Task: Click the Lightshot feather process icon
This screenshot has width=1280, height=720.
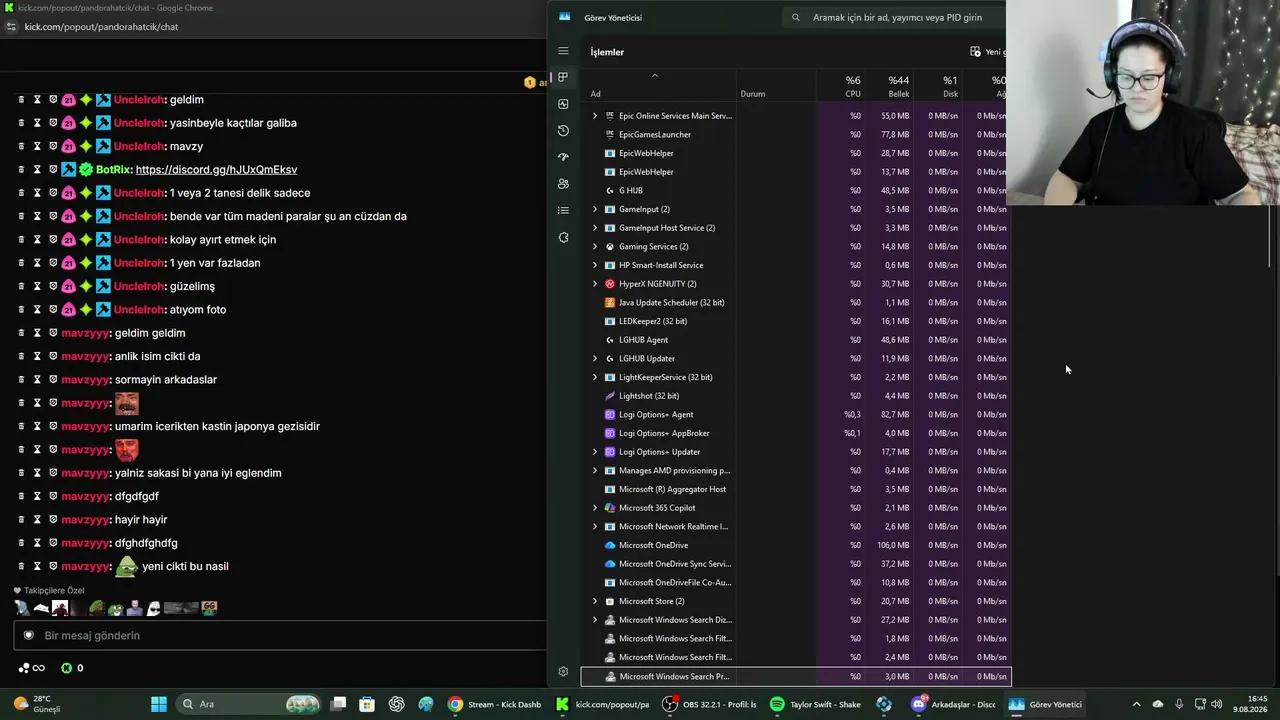Action: 610,396
